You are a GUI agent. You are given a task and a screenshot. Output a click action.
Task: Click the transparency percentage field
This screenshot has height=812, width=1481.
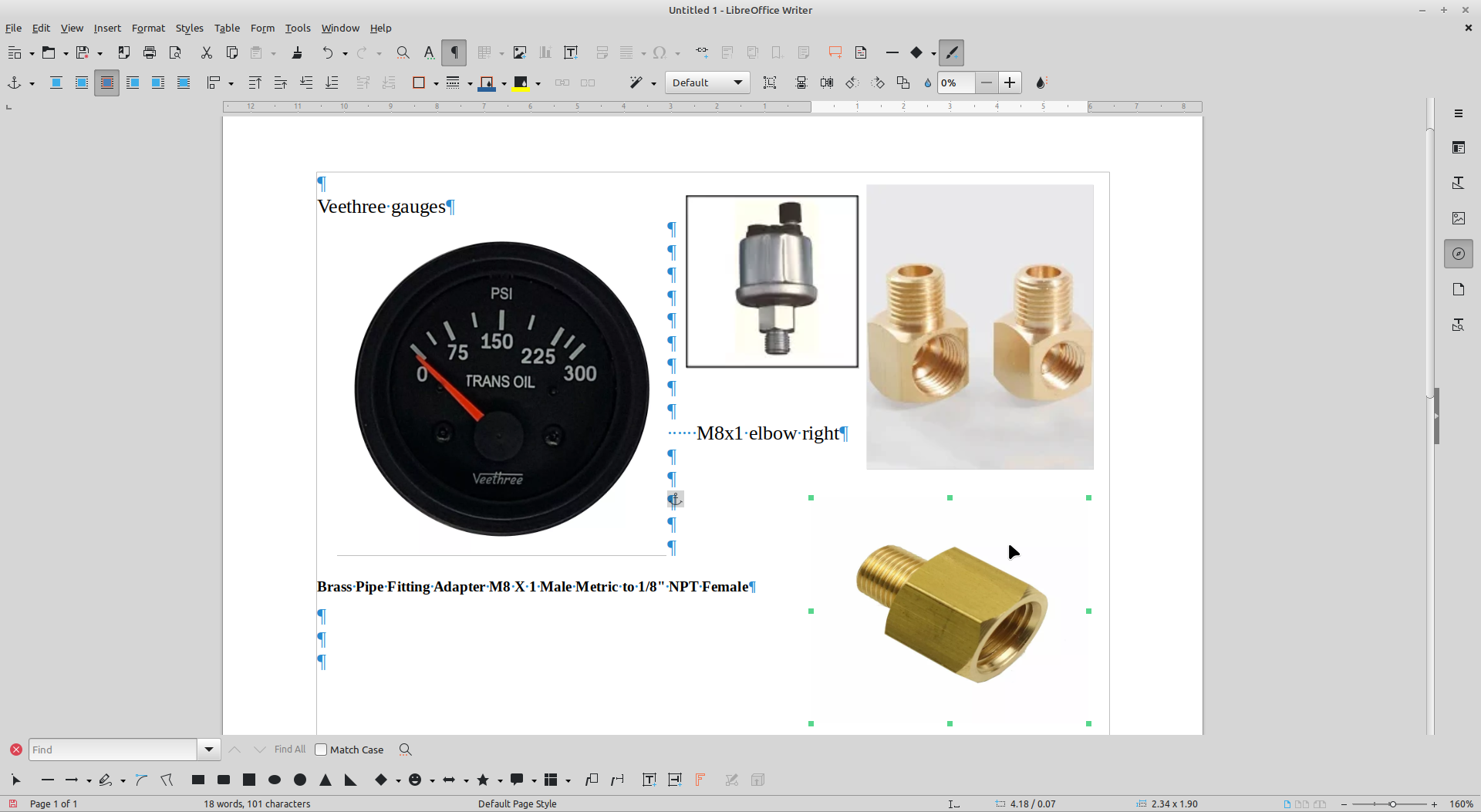click(x=956, y=83)
